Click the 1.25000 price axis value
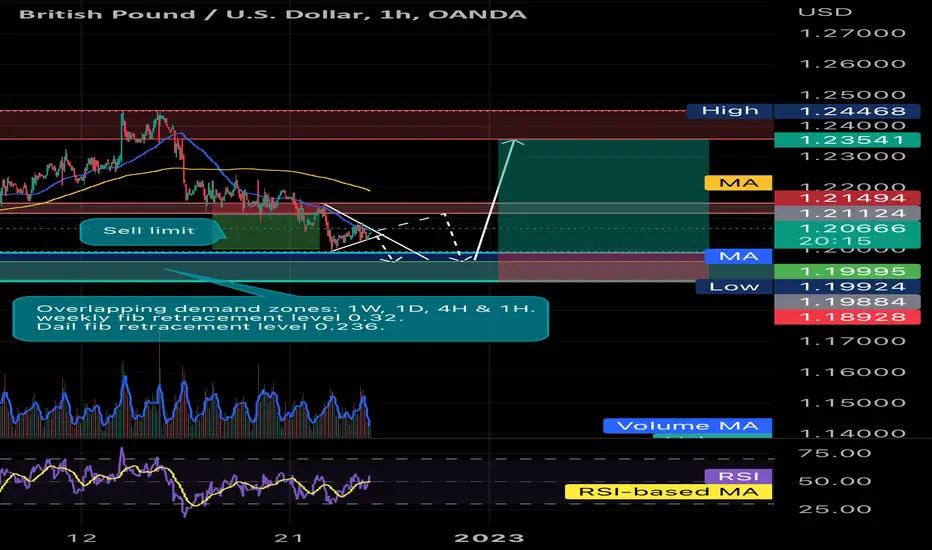The height and width of the screenshot is (550, 932). coord(853,95)
